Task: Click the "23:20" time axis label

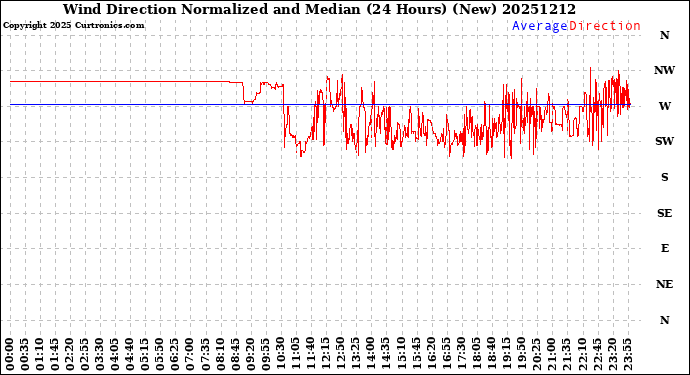Action: [x=612, y=354]
